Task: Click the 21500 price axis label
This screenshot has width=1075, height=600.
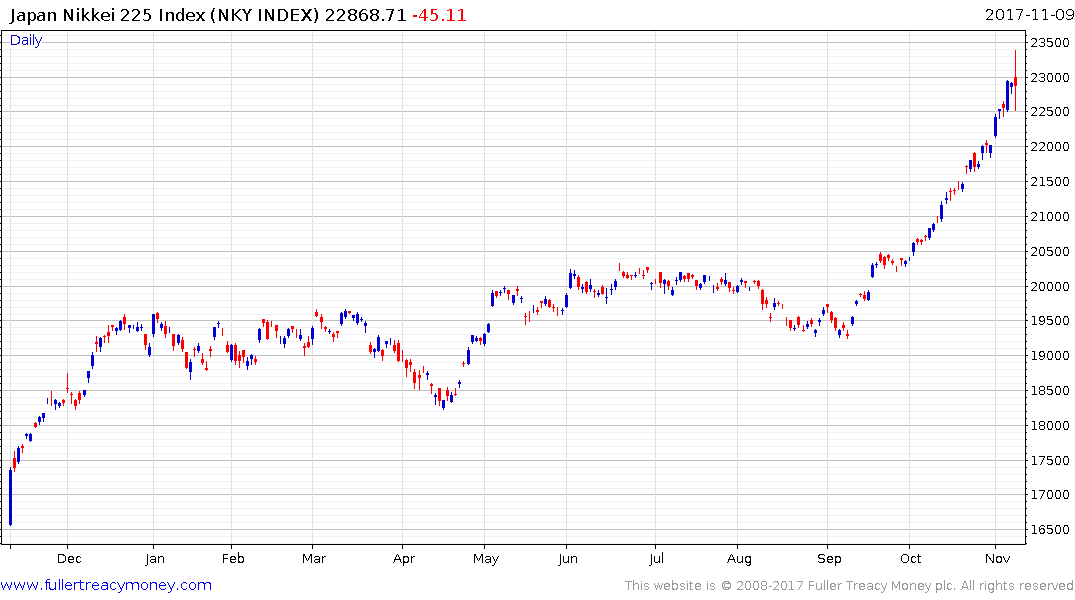Action: (1050, 182)
